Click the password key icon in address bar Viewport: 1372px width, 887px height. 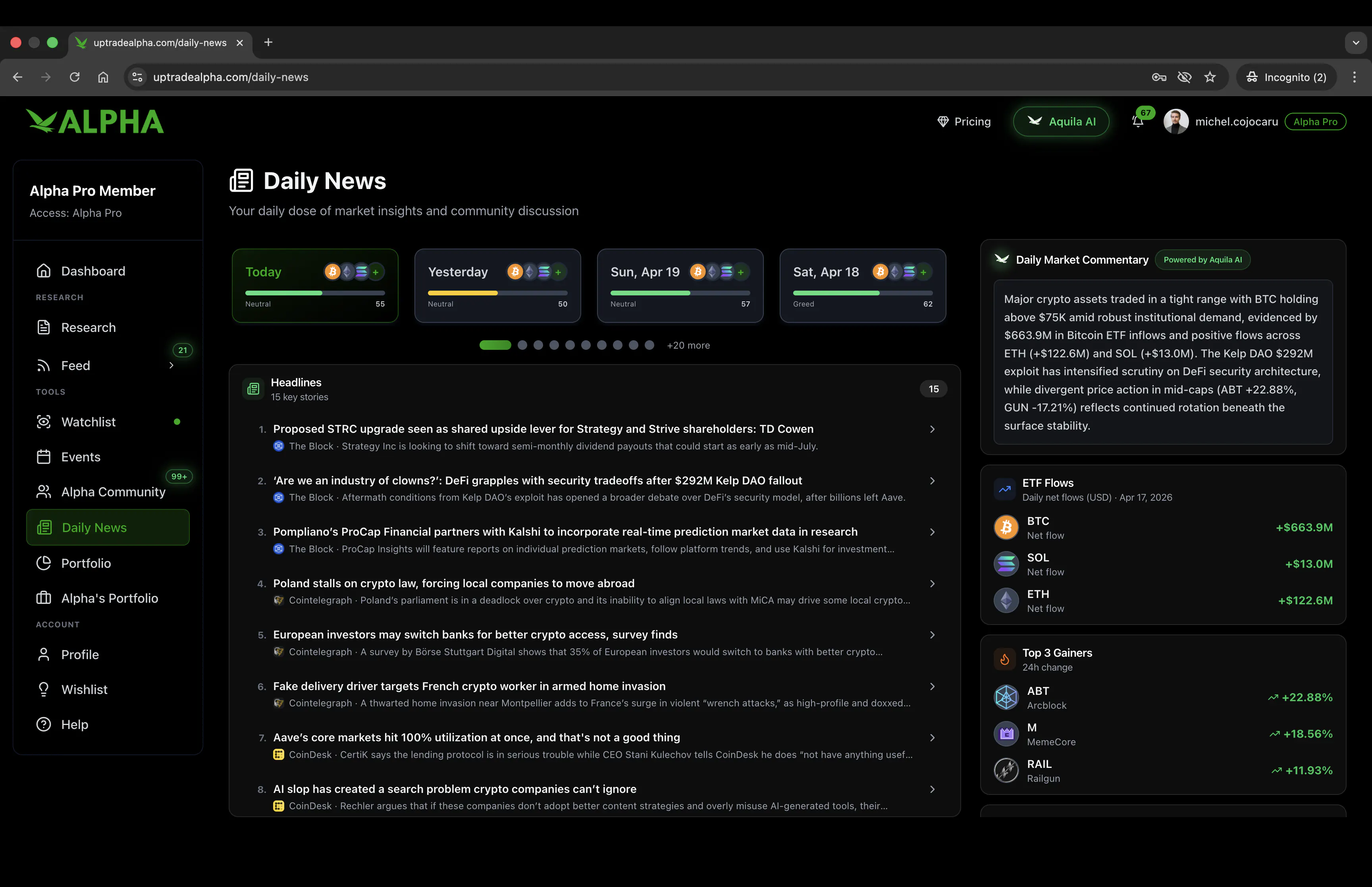(x=1159, y=77)
